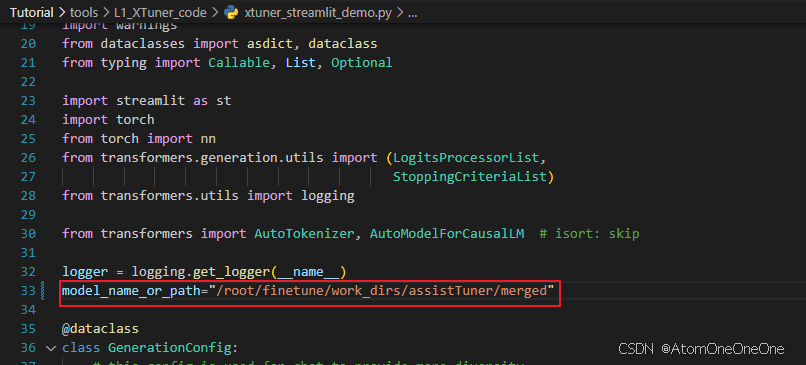Click transformers.utils on line 28

[x=170, y=196]
